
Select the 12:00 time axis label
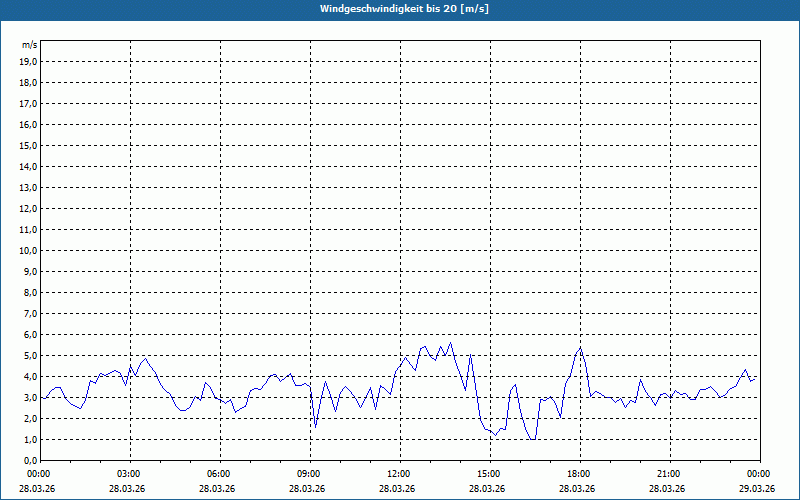(399, 474)
